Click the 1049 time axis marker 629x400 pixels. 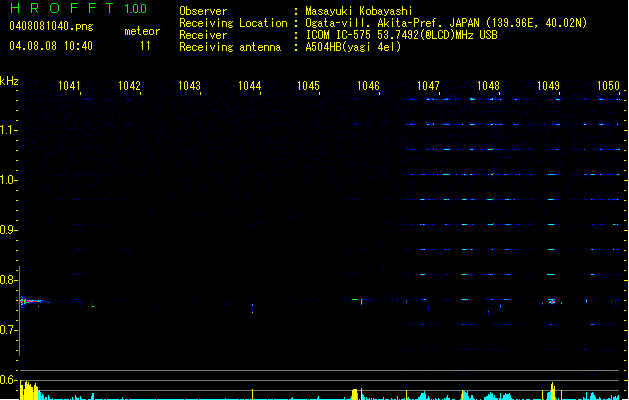click(x=548, y=86)
